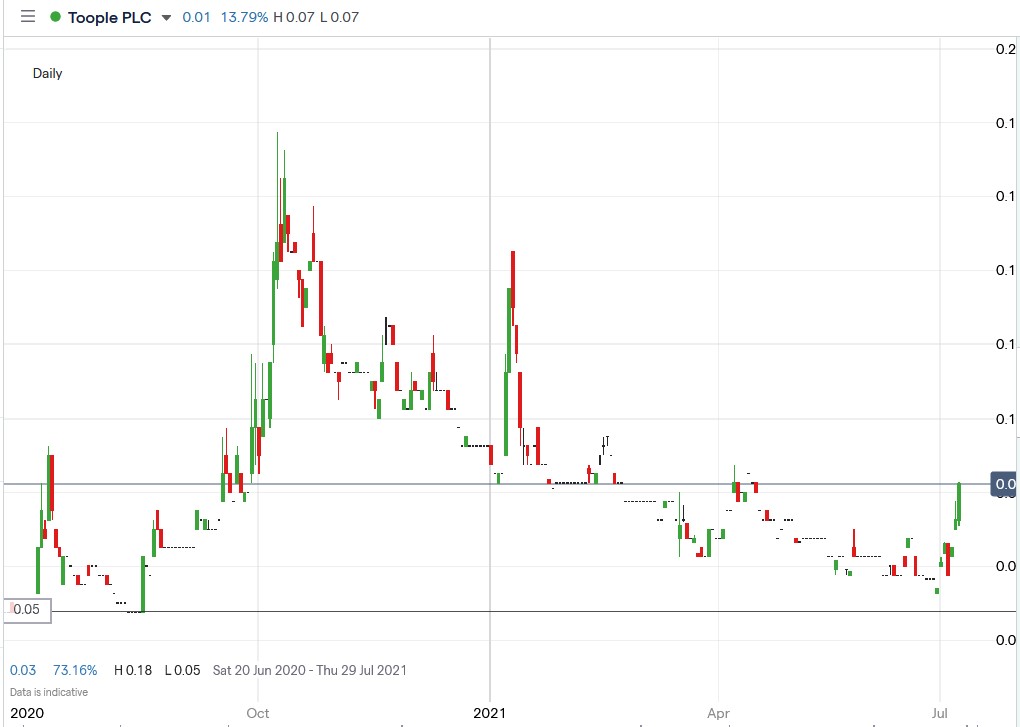The height and width of the screenshot is (727, 1020).
Task: Open the hamburger navigation menu
Action: point(27,16)
